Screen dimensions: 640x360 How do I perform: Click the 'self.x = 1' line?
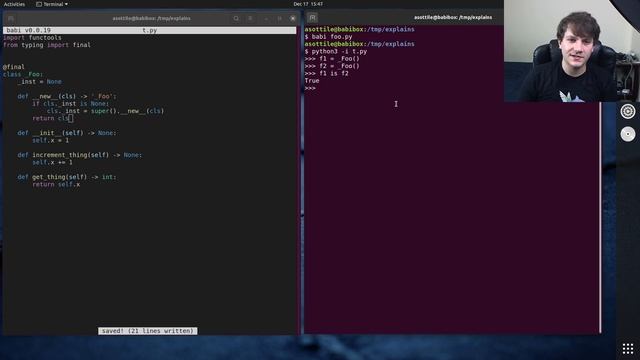pos(51,140)
